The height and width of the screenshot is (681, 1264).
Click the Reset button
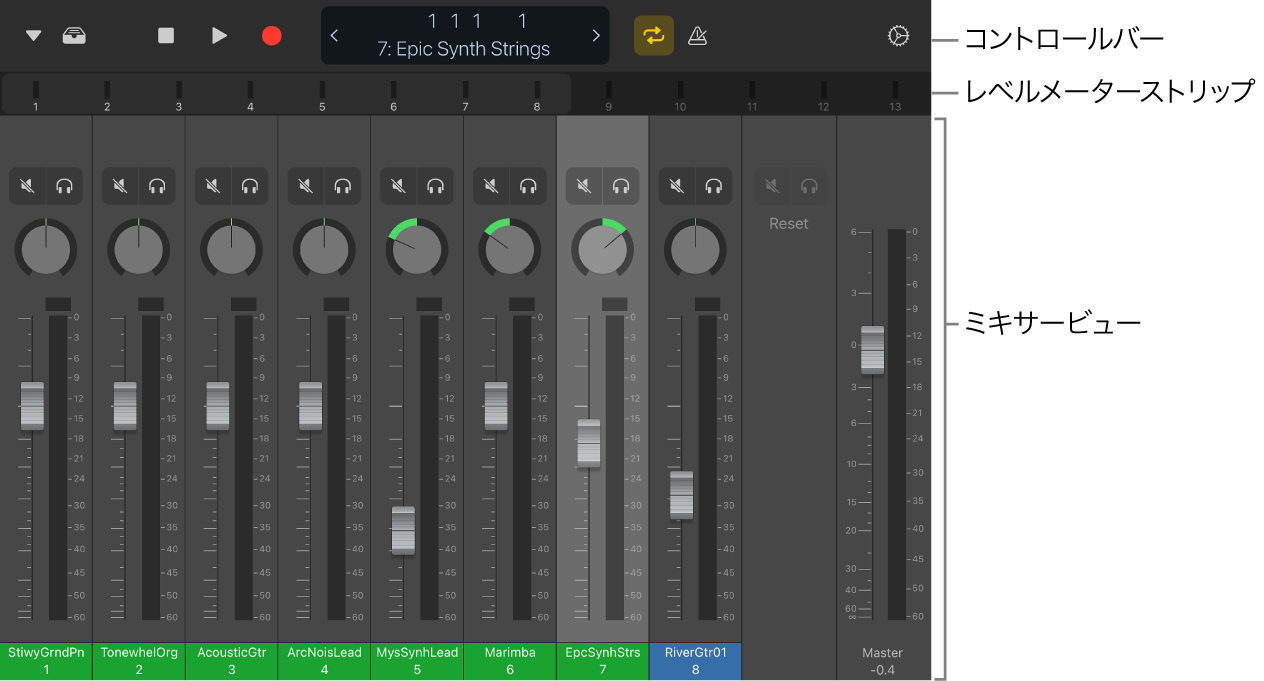[788, 224]
